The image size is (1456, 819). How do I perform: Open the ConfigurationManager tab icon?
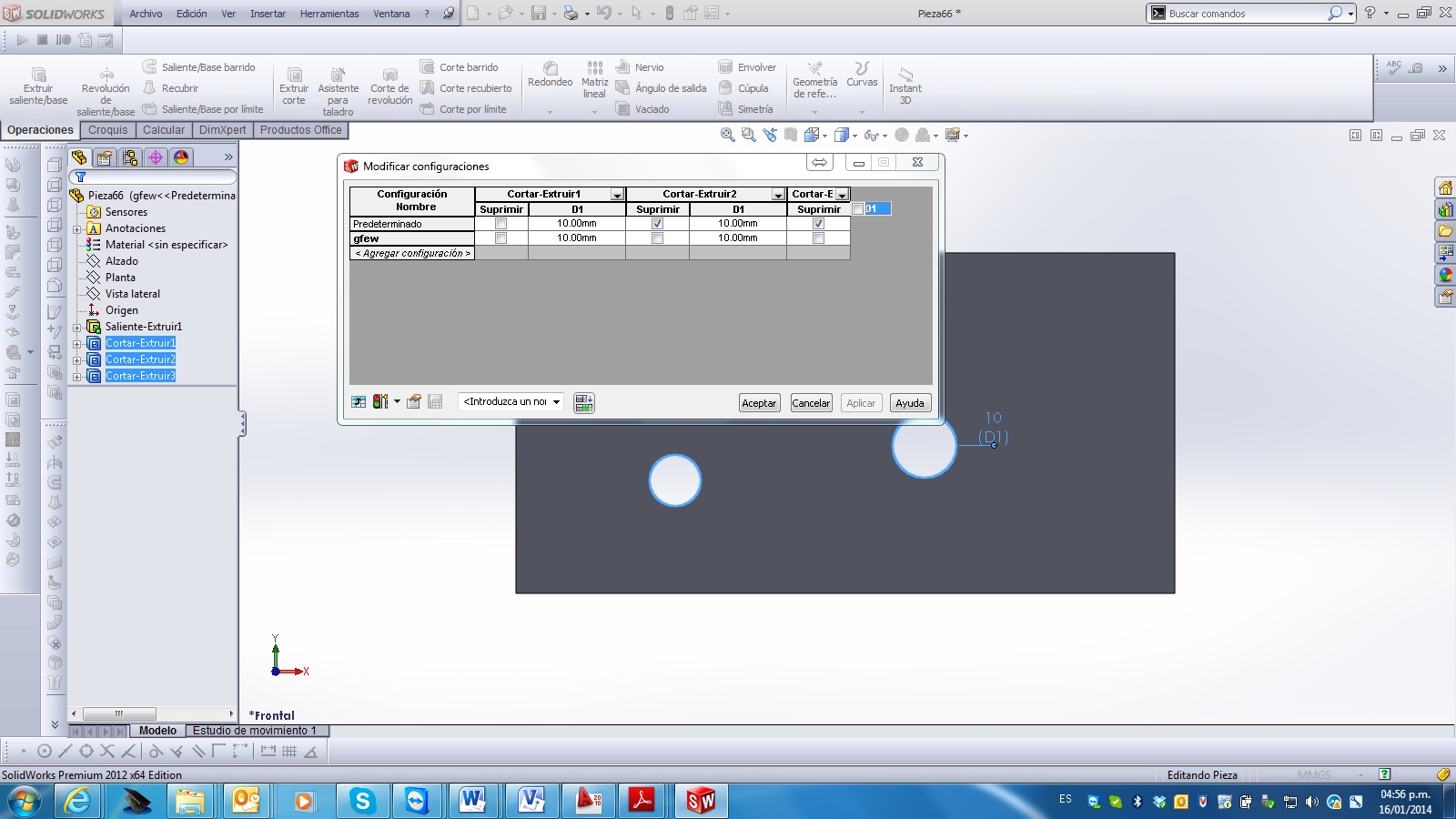click(130, 157)
